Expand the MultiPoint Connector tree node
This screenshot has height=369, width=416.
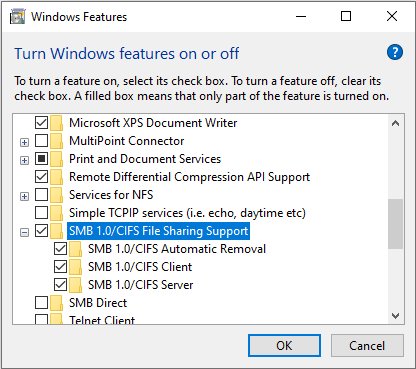coord(24,142)
